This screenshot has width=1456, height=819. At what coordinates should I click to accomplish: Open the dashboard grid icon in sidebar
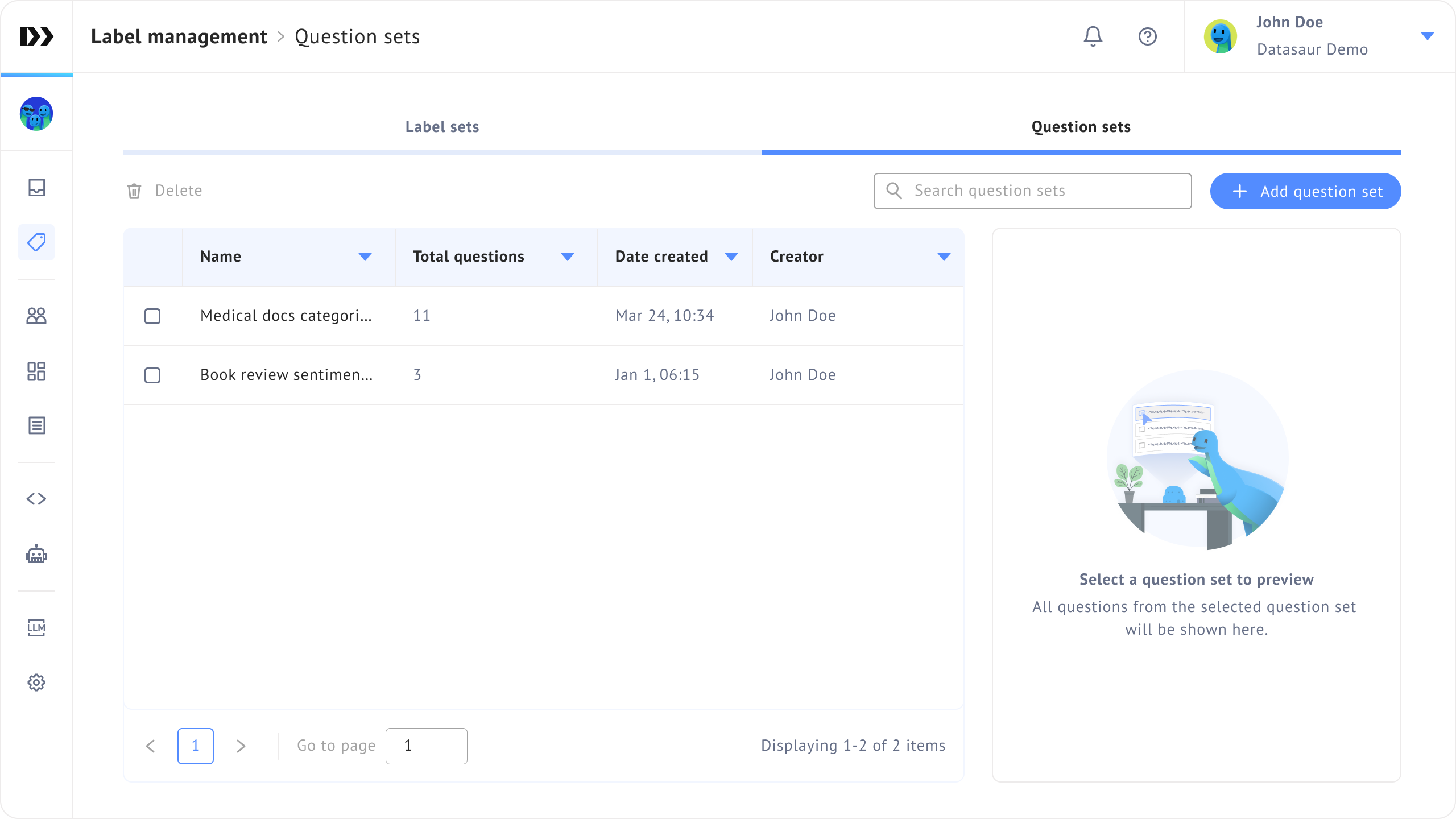click(x=36, y=371)
